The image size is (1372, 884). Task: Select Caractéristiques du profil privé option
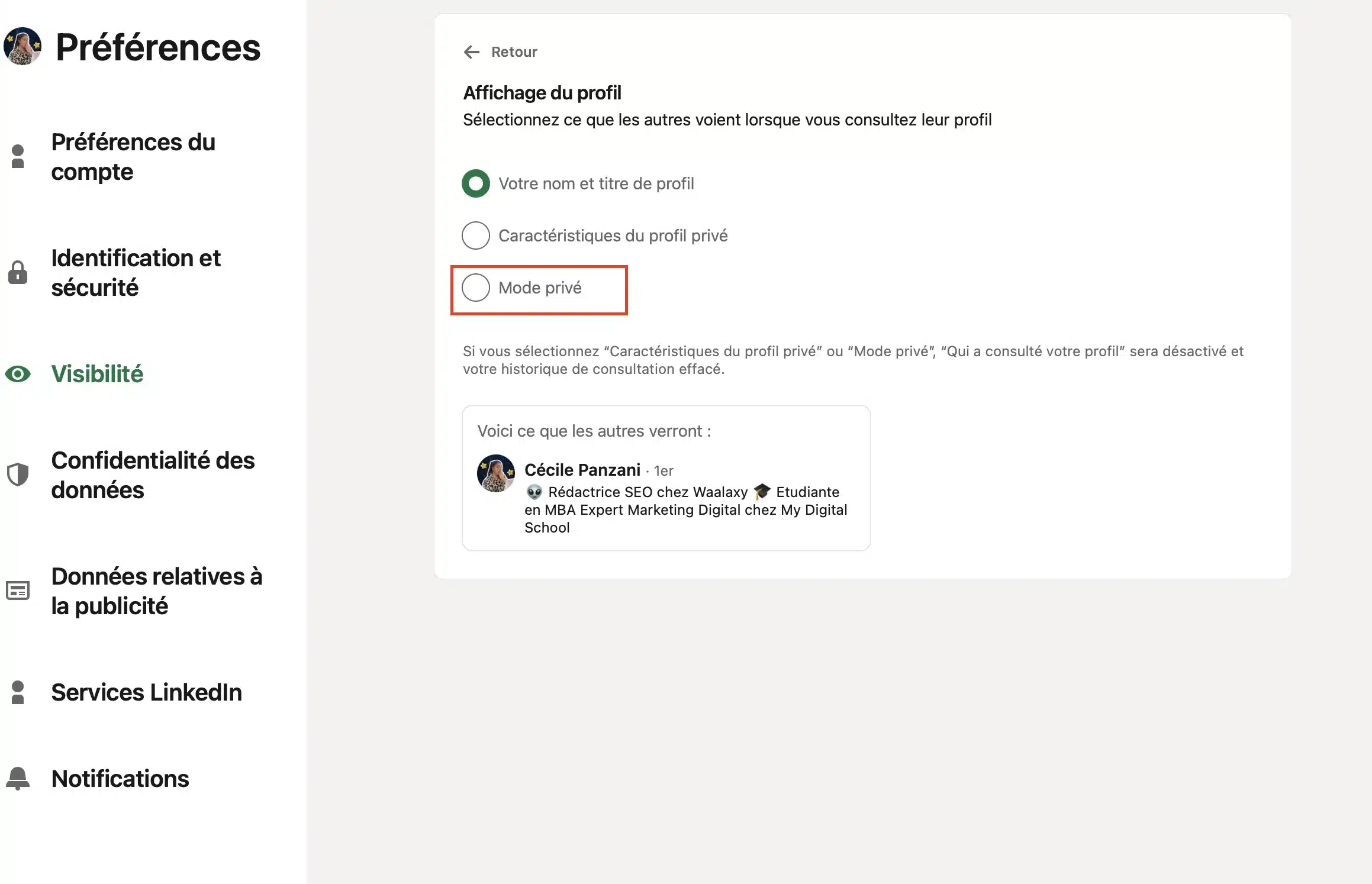click(475, 235)
